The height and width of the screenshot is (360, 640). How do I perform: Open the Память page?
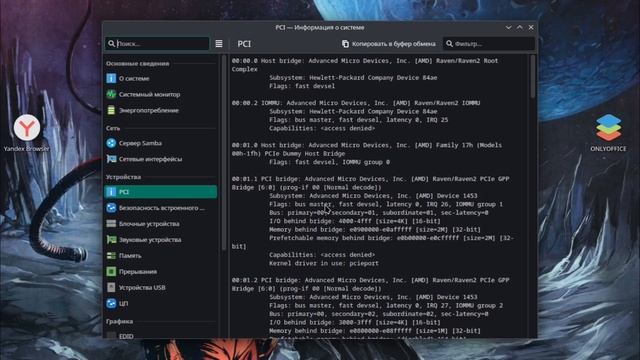(x=160, y=256)
